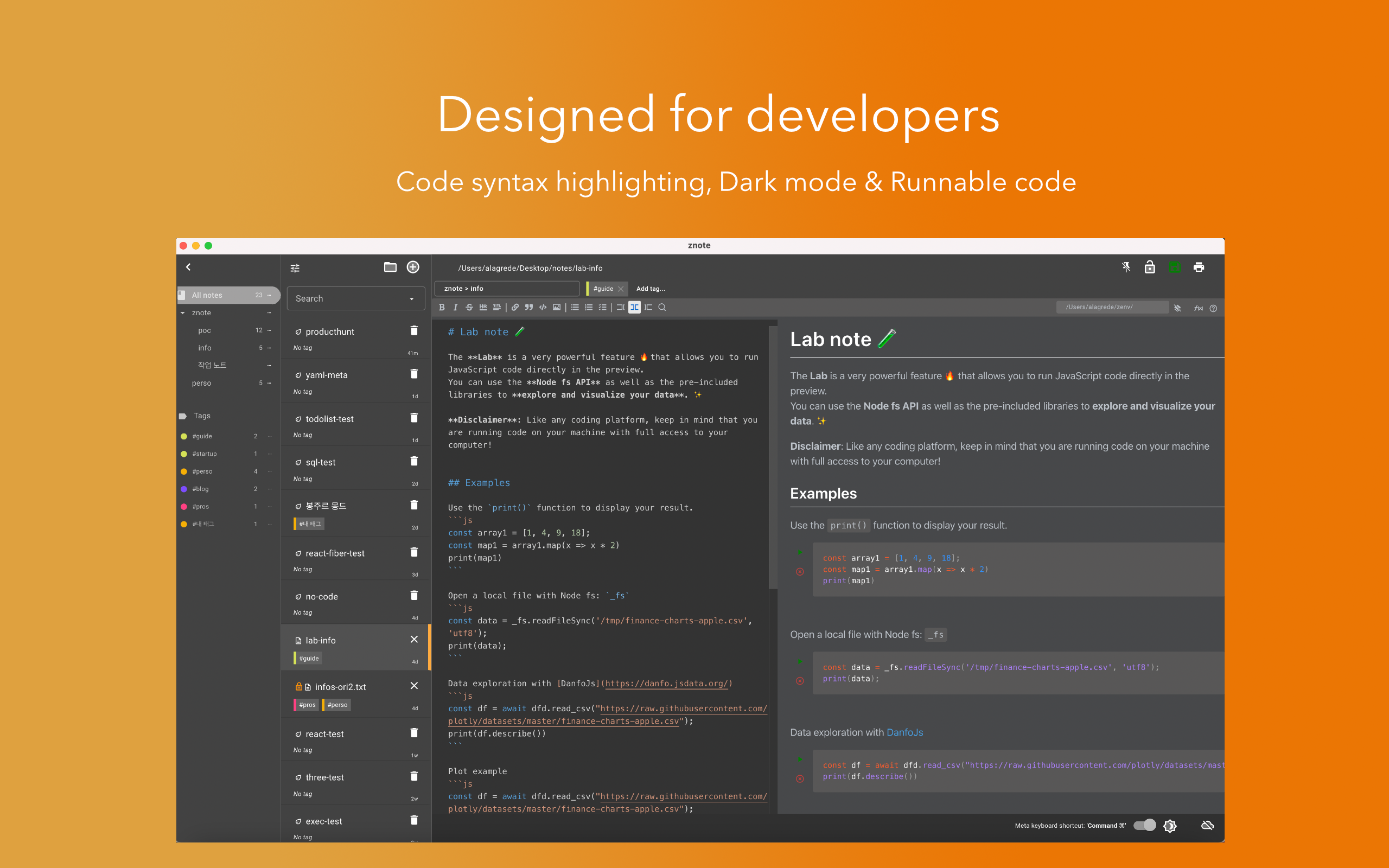Filter notes by the #blog tag
Viewport: 1389px width, 868px height.
pyautogui.click(x=200, y=489)
